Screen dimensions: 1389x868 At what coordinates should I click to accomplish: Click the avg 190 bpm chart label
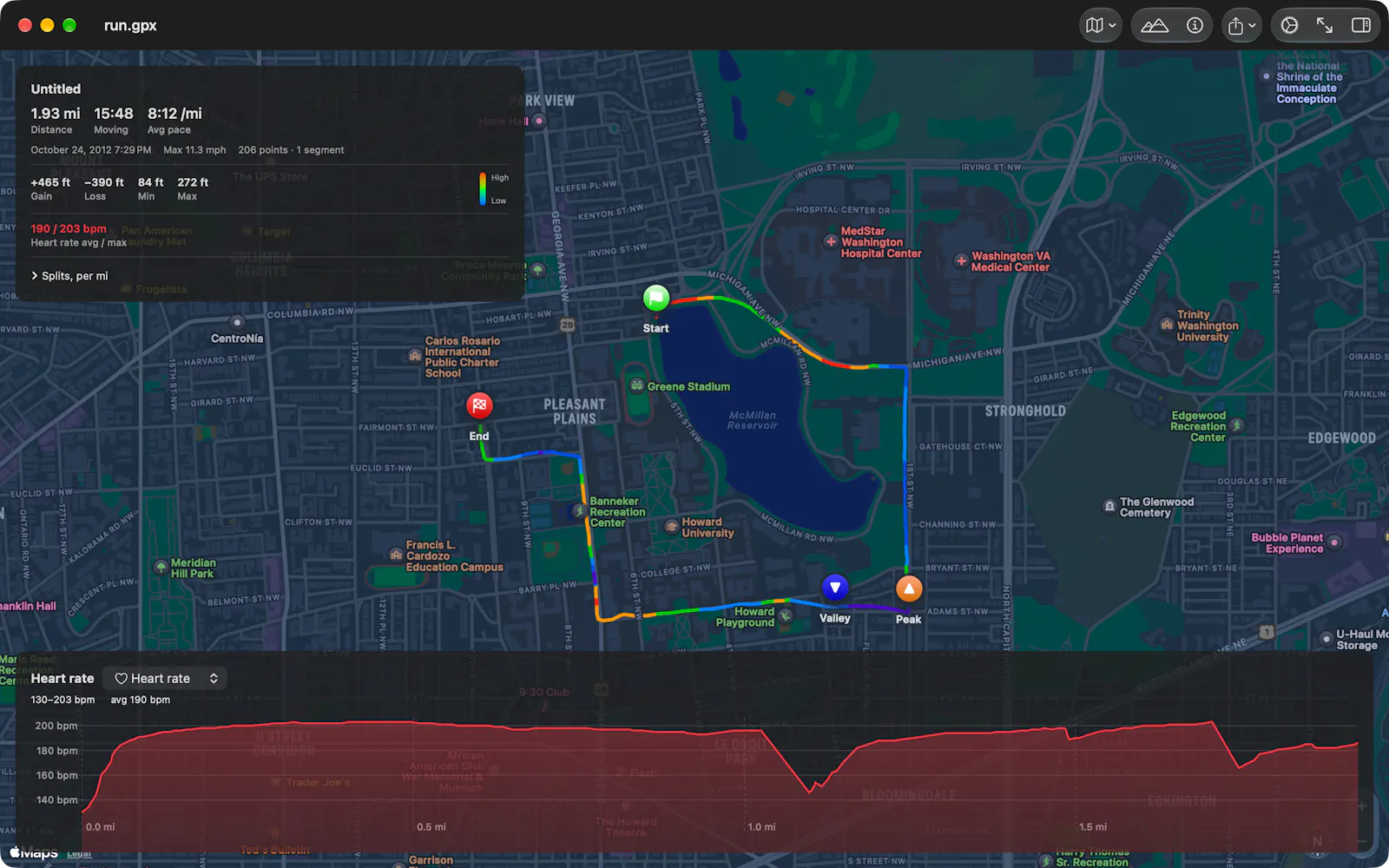coord(141,700)
